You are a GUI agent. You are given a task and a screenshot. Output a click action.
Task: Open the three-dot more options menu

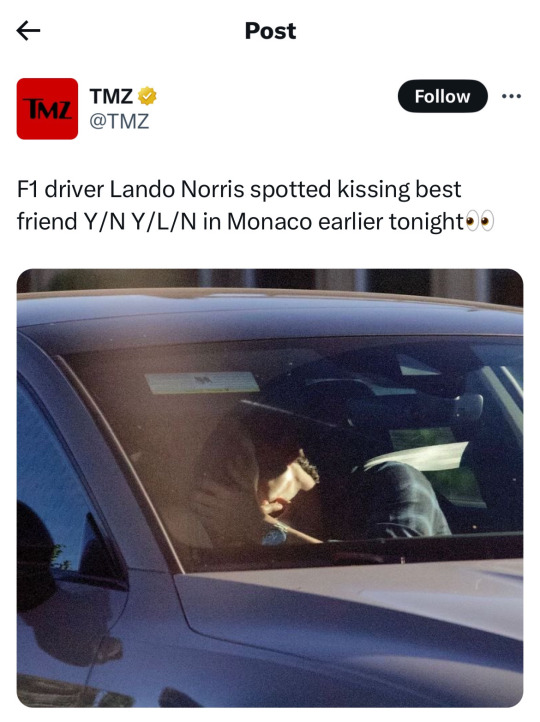tap(511, 96)
